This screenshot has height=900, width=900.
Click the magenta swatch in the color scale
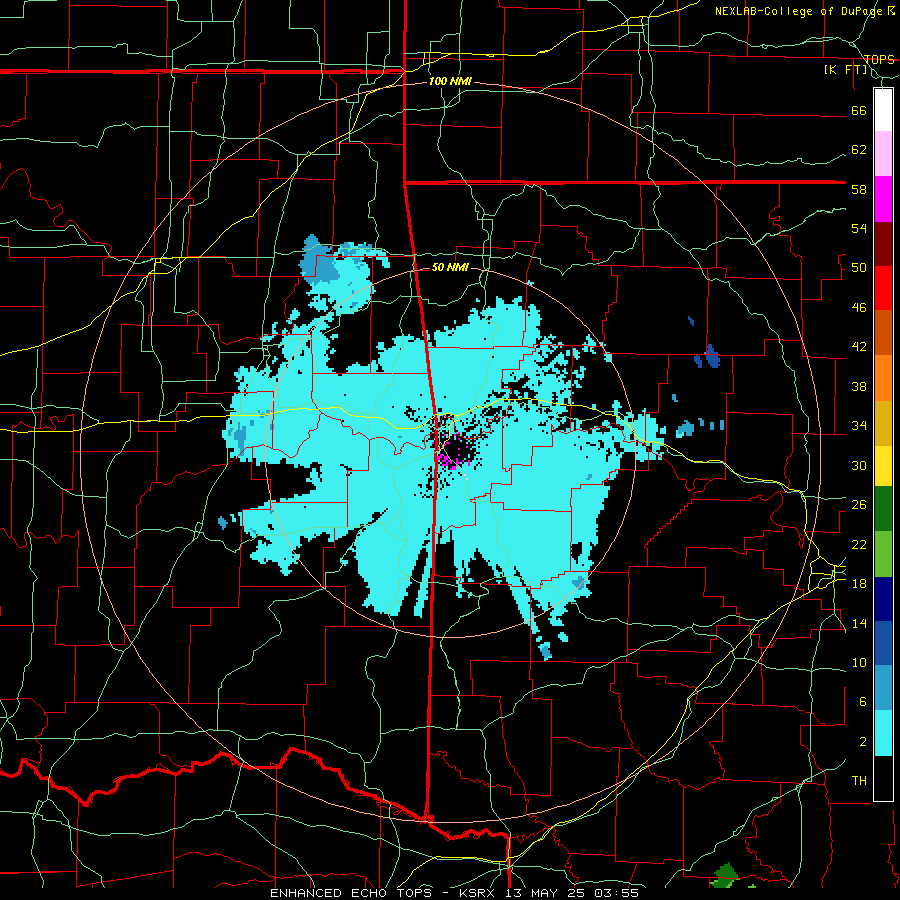point(883,199)
